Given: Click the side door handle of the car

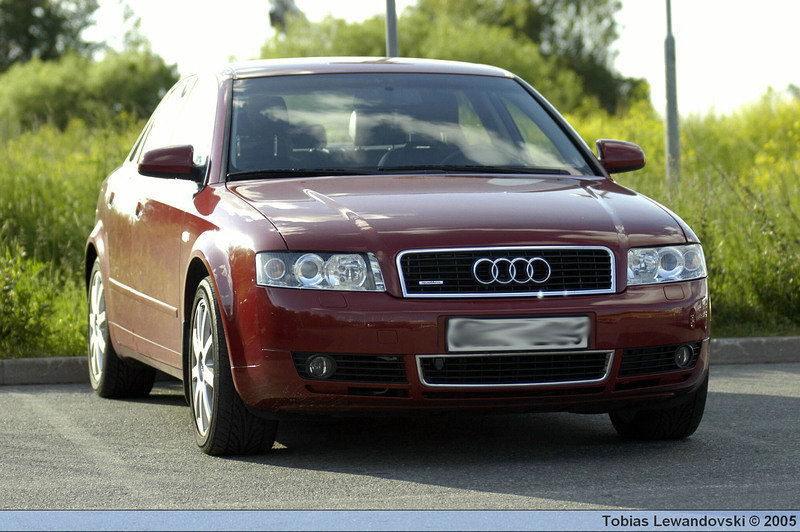Looking at the screenshot, I should point(139,210).
